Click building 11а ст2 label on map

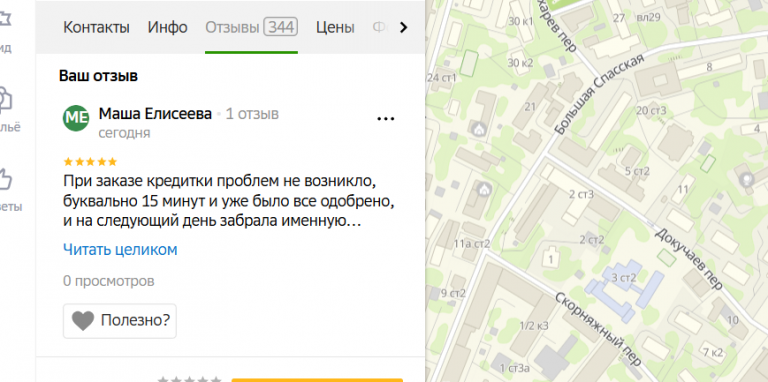tap(472, 243)
